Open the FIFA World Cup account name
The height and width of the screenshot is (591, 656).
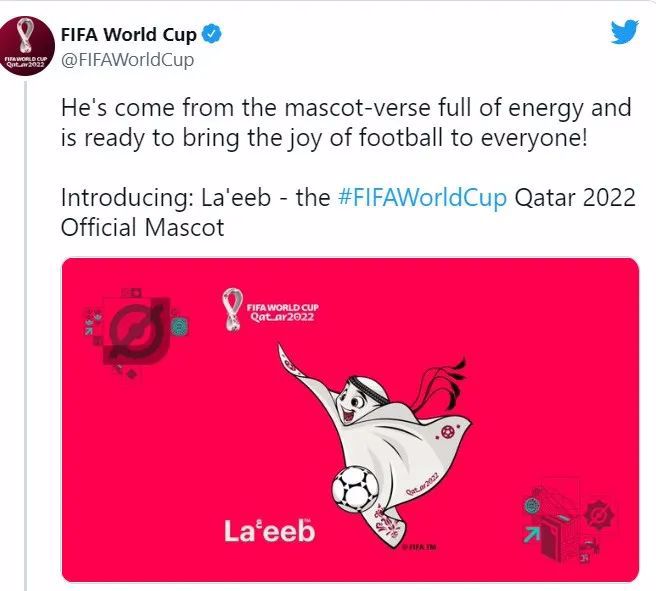coord(129,35)
